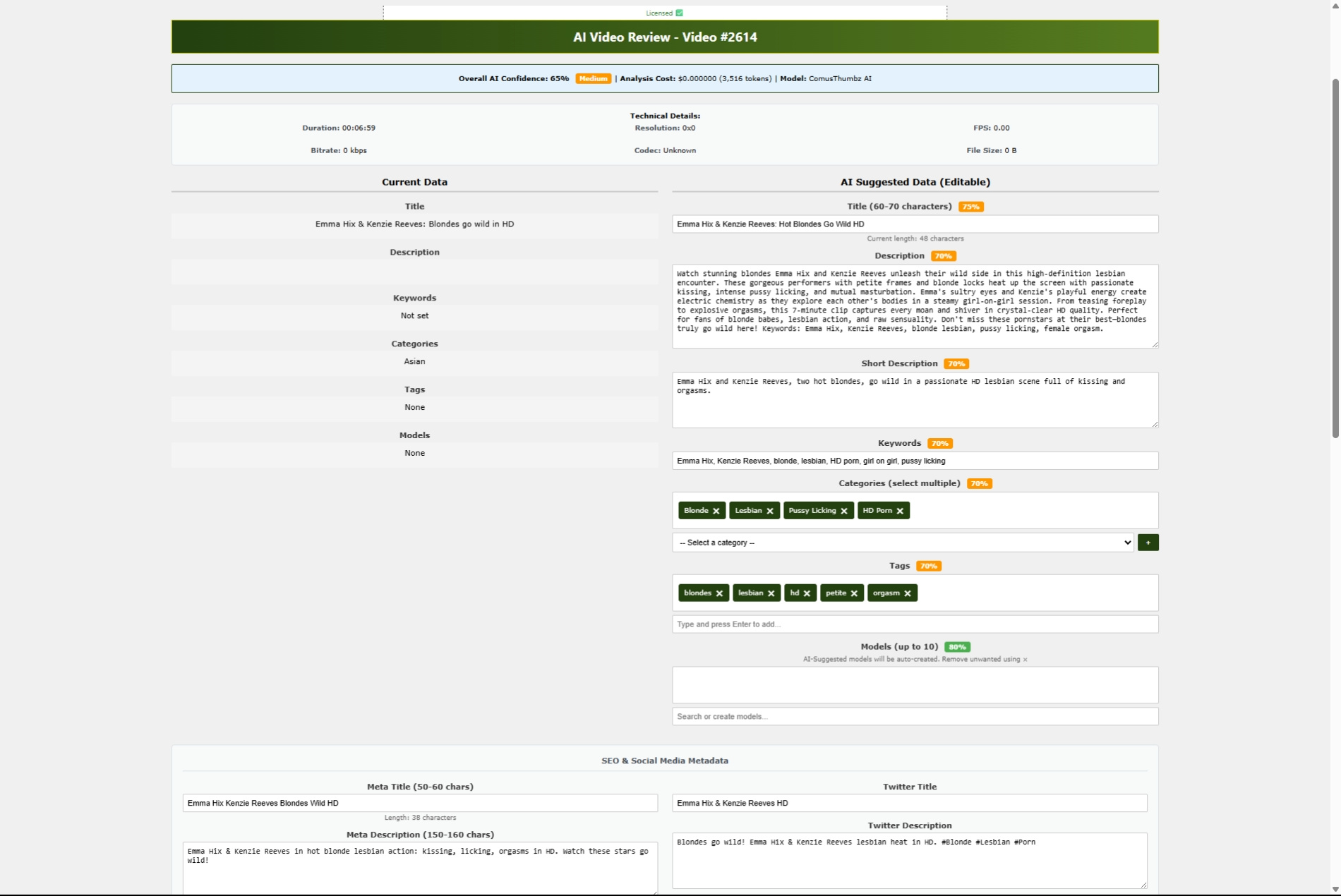The image size is (1341, 896).
Task: Focus the Keywords input field
Action: pos(915,461)
